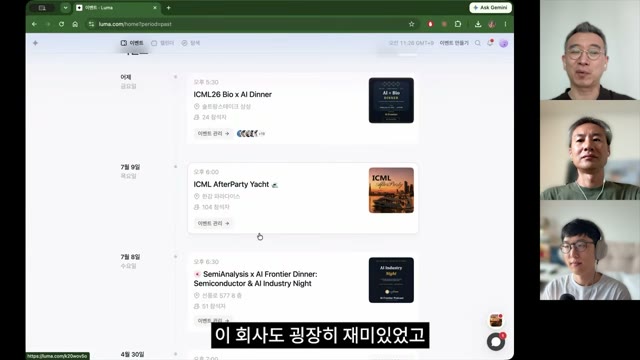
Task: Click the Ask Gemini button
Action: coord(490,7)
